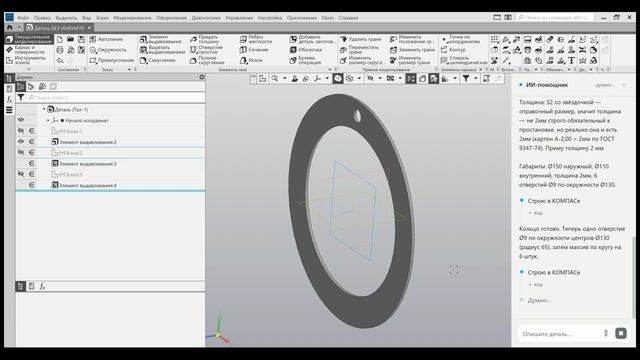This screenshot has width=640, height=360.
Task: Select the Придать толщину tool
Action: [x=204, y=39]
